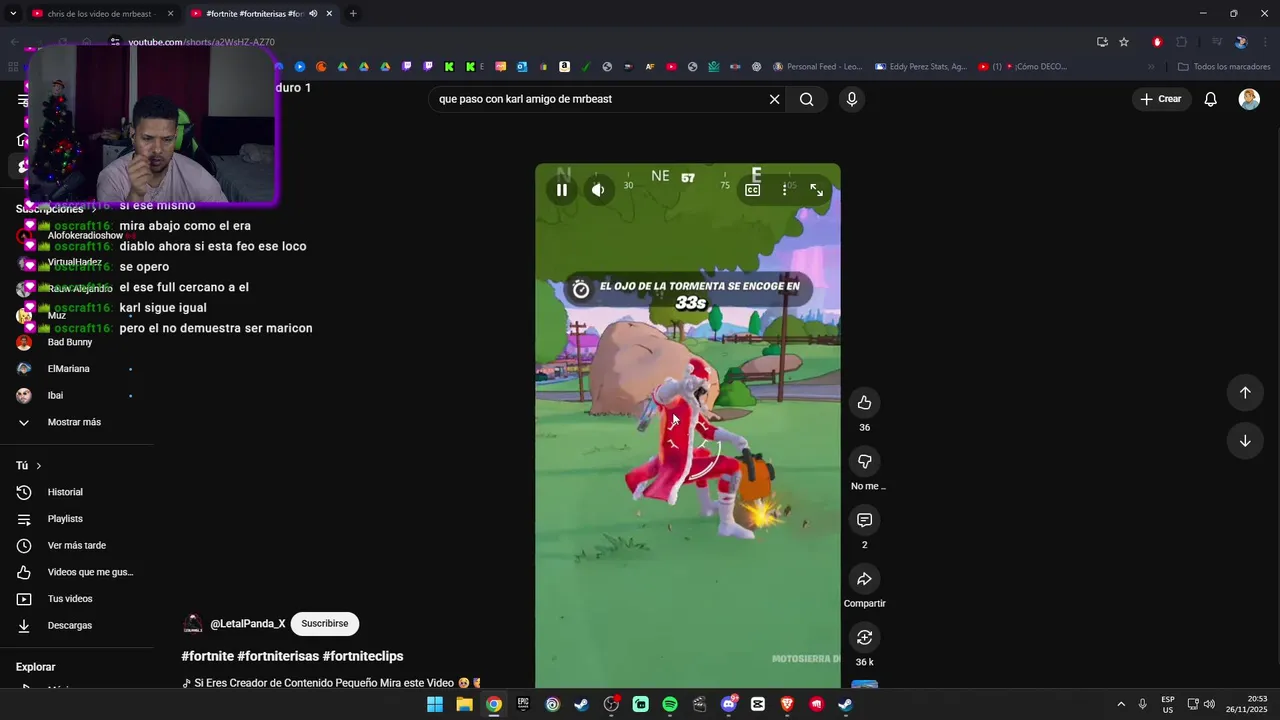Open the #fortniterisas hashtag link
Viewport: 1280px width, 720px height.
point(278,656)
